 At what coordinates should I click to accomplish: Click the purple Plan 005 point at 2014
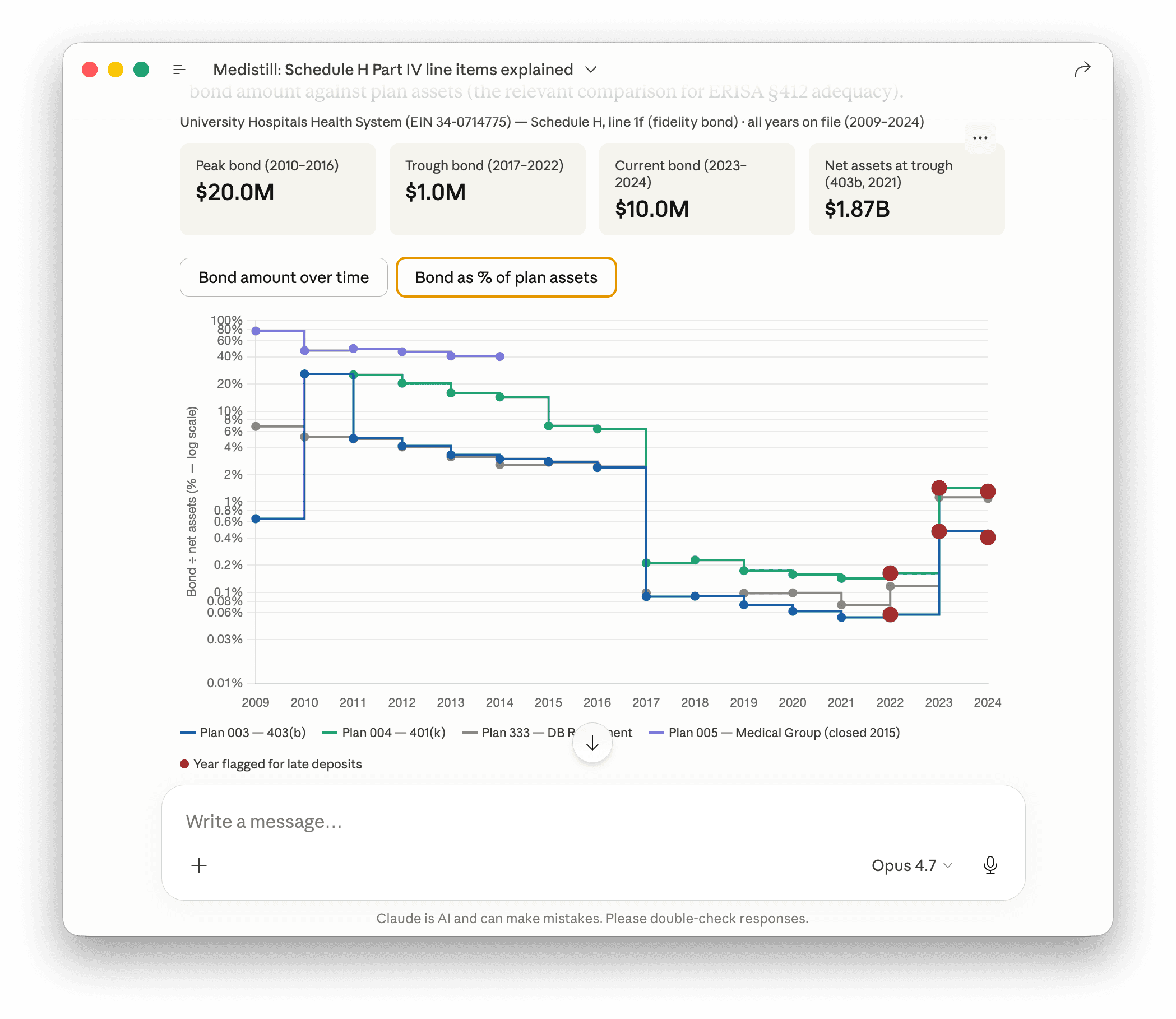pos(499,356)
